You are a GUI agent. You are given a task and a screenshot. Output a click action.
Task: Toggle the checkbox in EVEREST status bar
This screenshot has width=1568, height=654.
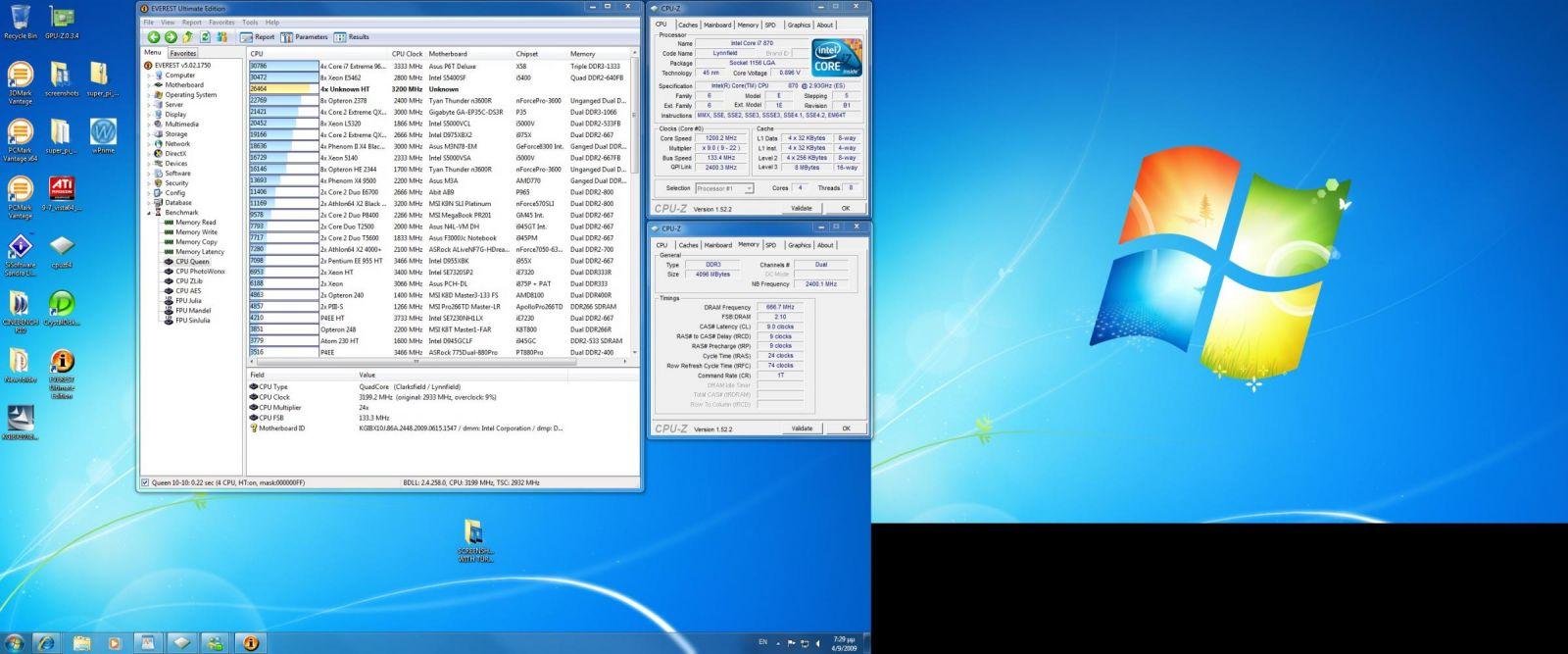click(146, 482)
